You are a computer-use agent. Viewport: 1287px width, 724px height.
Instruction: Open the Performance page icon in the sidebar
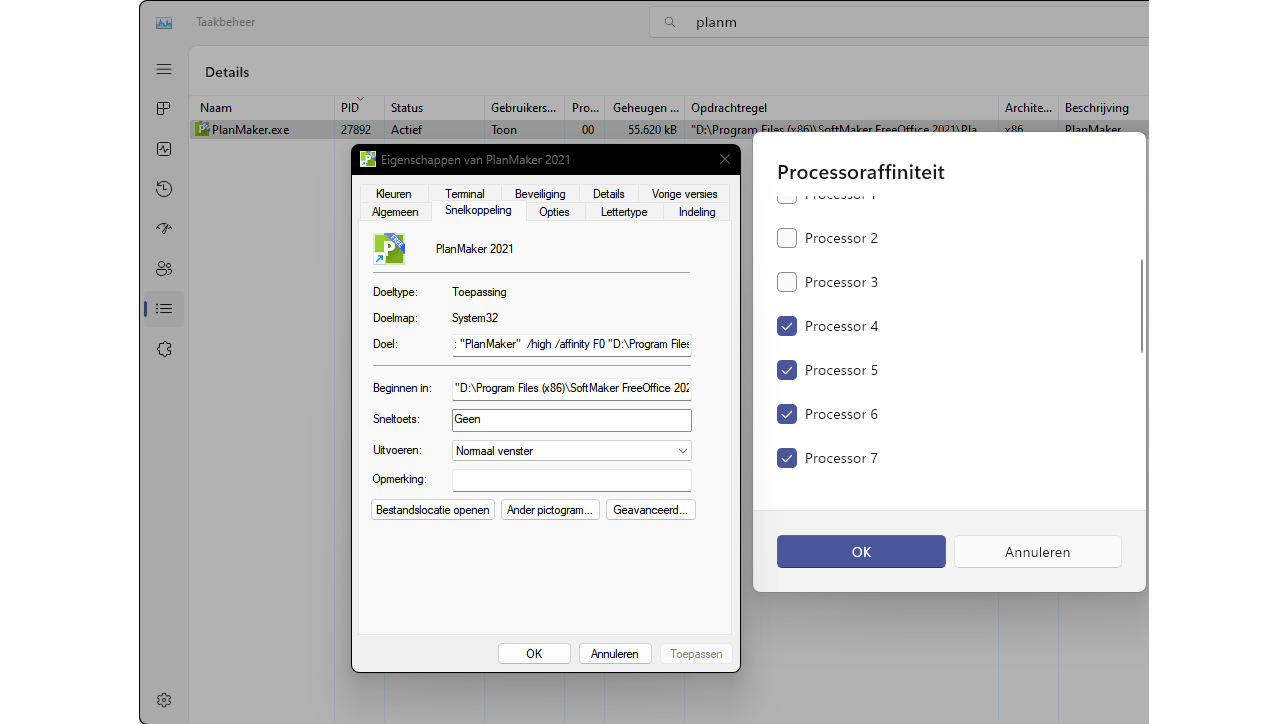(164, 149)
